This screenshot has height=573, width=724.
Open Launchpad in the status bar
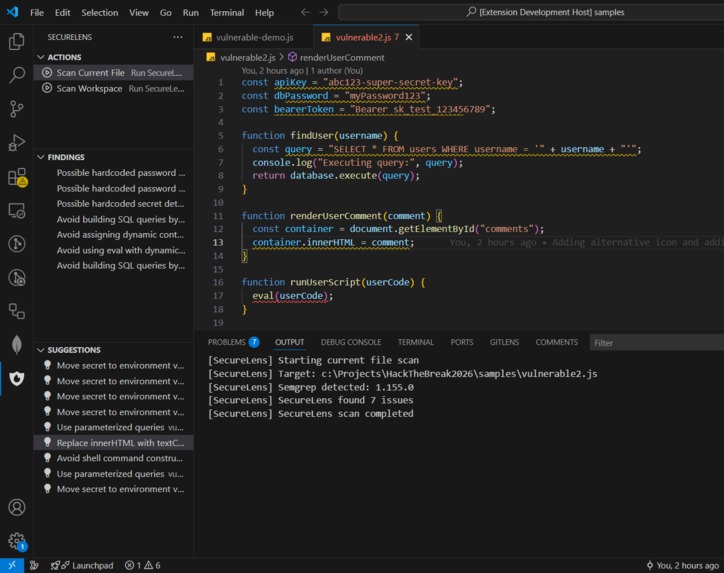(x=82, y=565)
